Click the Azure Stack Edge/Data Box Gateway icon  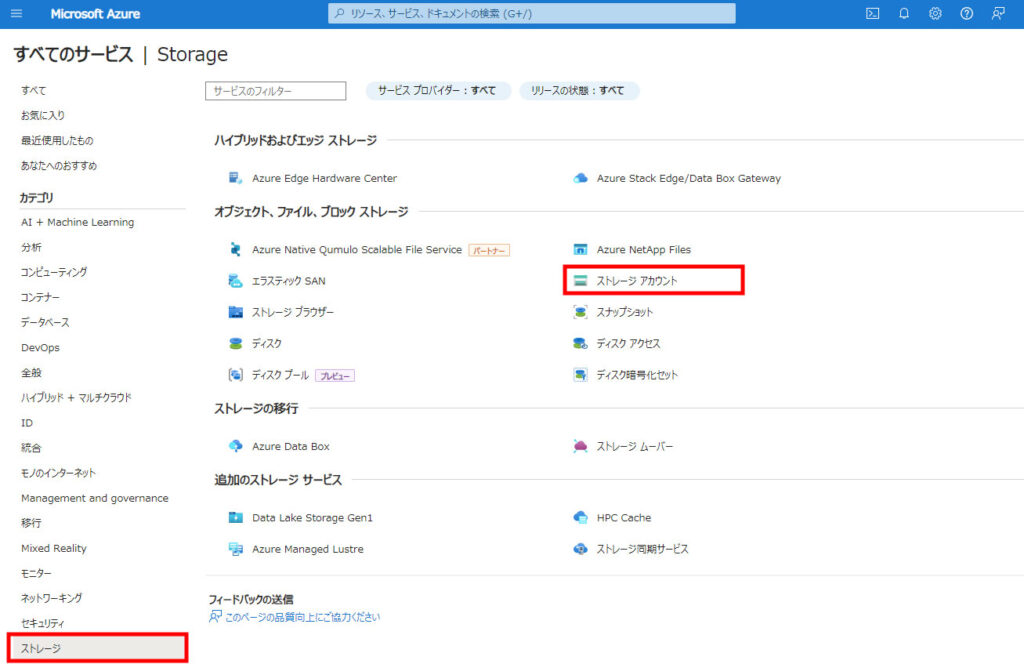coord(580,178)
